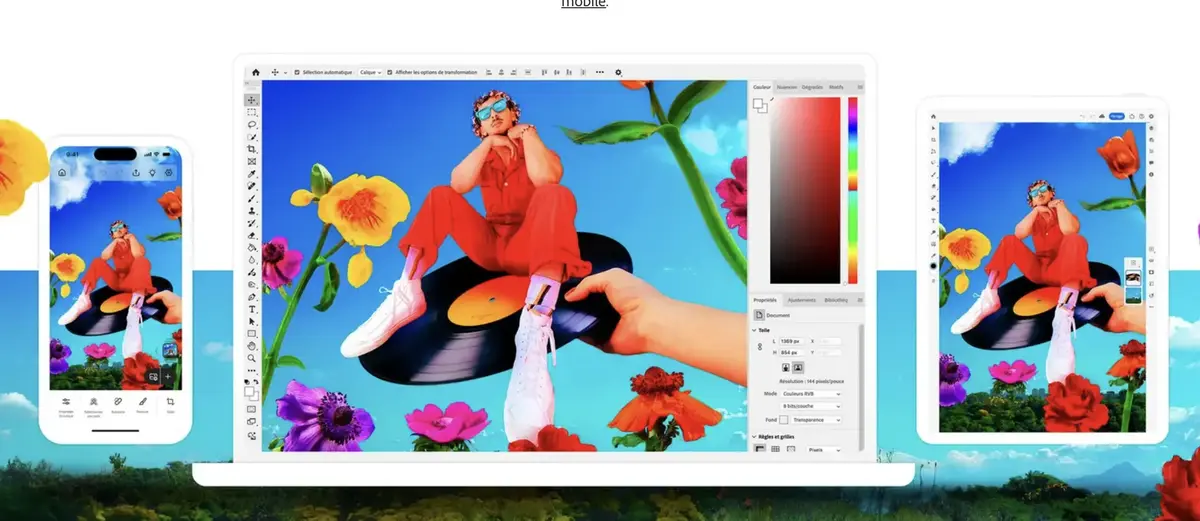
Task: Click the blue share button on tablet
Action: click(1116, 116)
